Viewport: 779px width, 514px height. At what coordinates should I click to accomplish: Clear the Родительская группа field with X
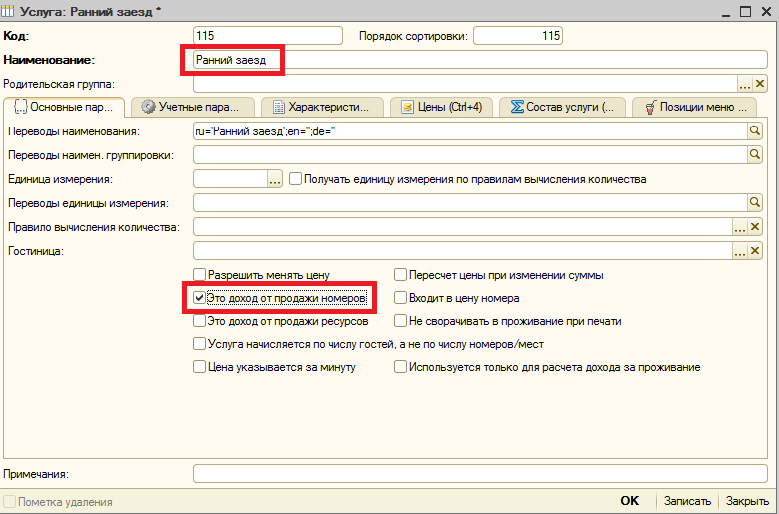click(760, 84)
